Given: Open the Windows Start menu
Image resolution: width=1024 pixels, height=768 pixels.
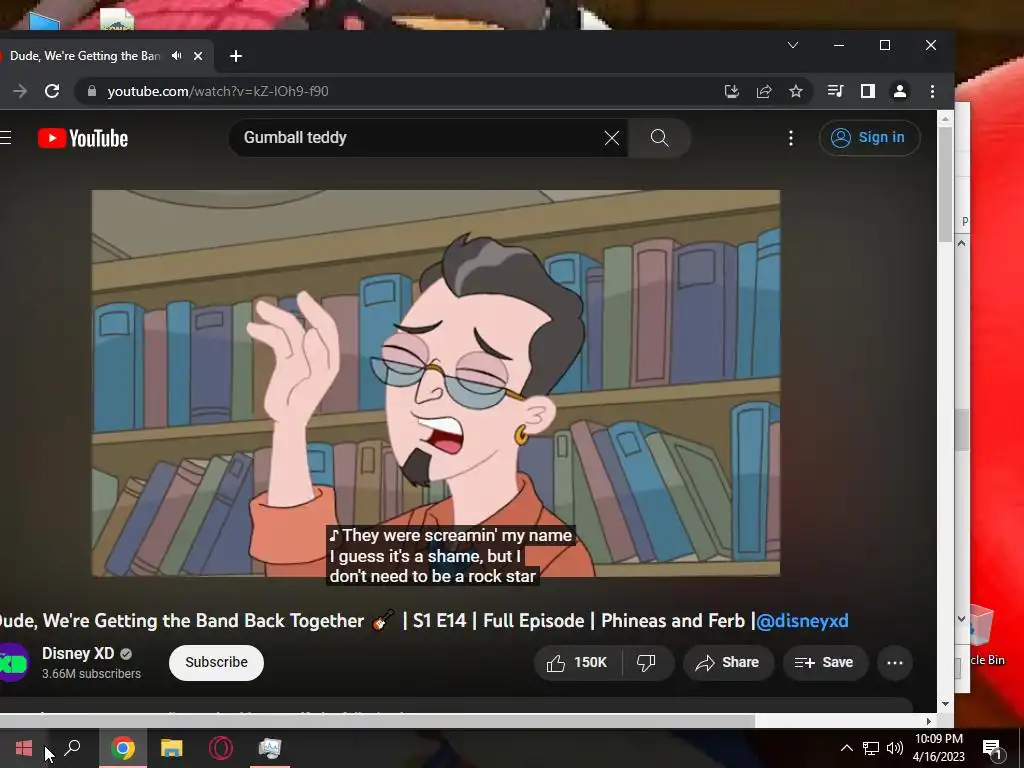Looking at the screenshot, I should click(x=24, y=748).
